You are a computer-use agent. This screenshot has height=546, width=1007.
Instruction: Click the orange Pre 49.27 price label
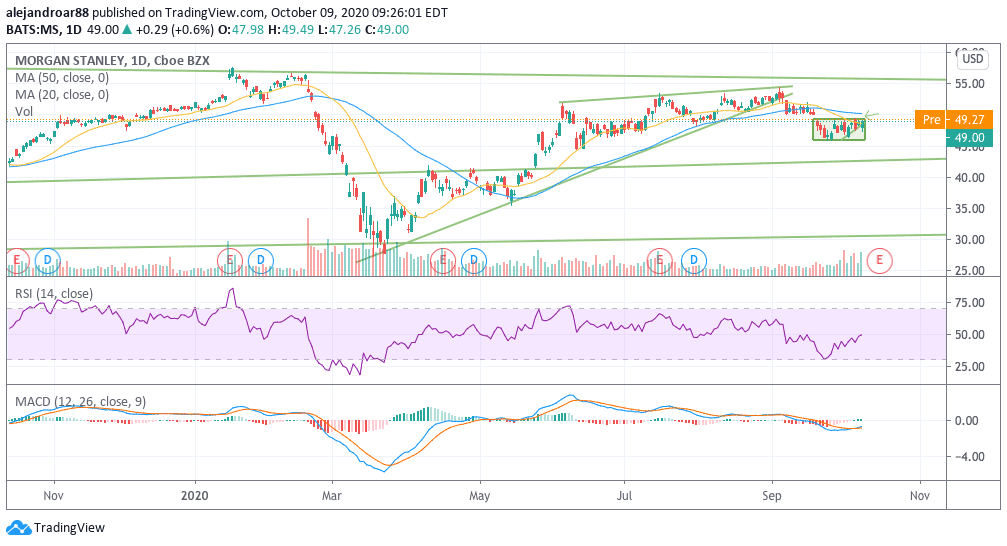pos(954,119)
